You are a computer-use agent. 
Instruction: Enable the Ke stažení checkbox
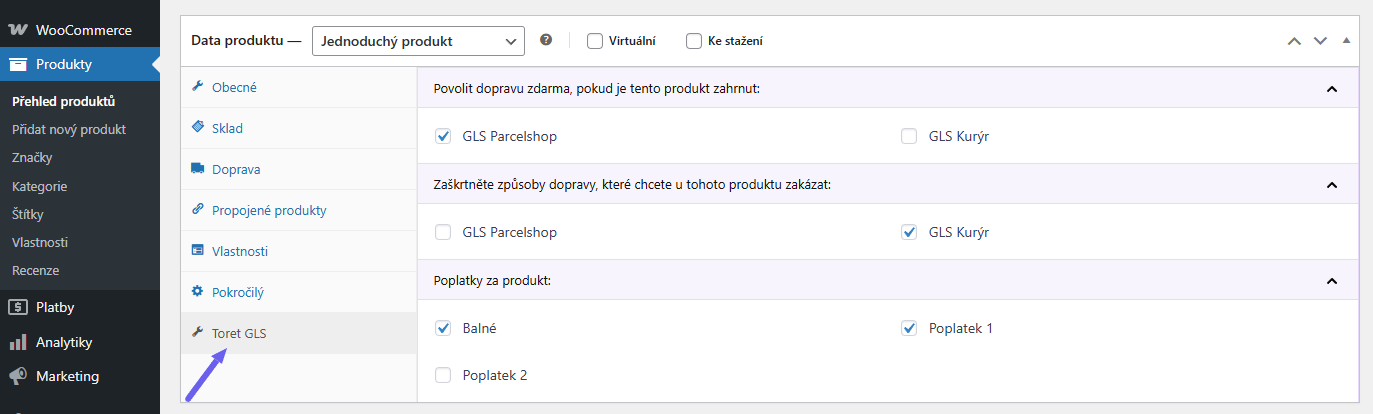[694, 41]
